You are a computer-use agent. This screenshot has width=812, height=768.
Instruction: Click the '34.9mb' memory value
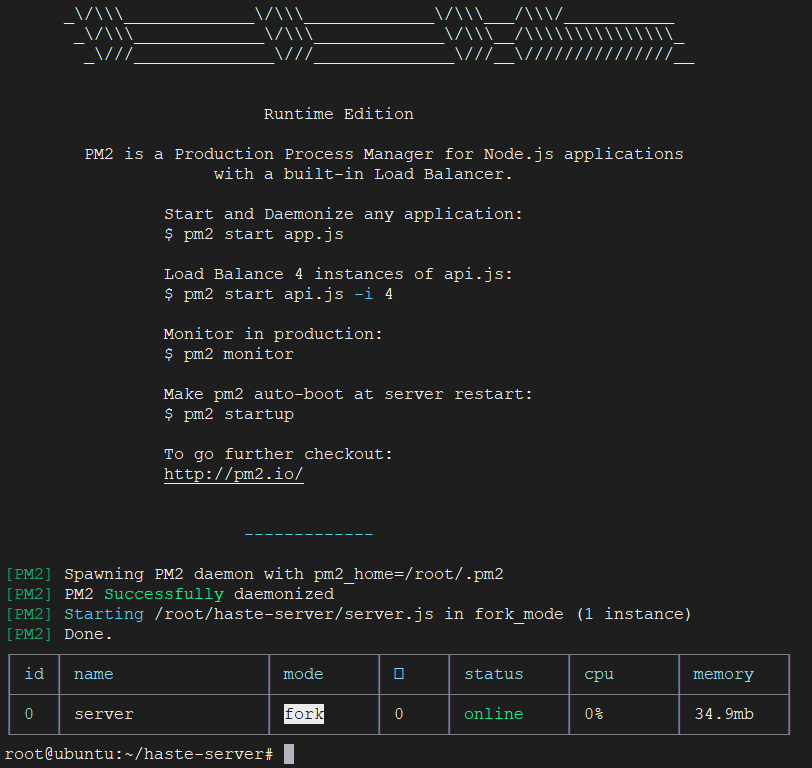point(724,714)
